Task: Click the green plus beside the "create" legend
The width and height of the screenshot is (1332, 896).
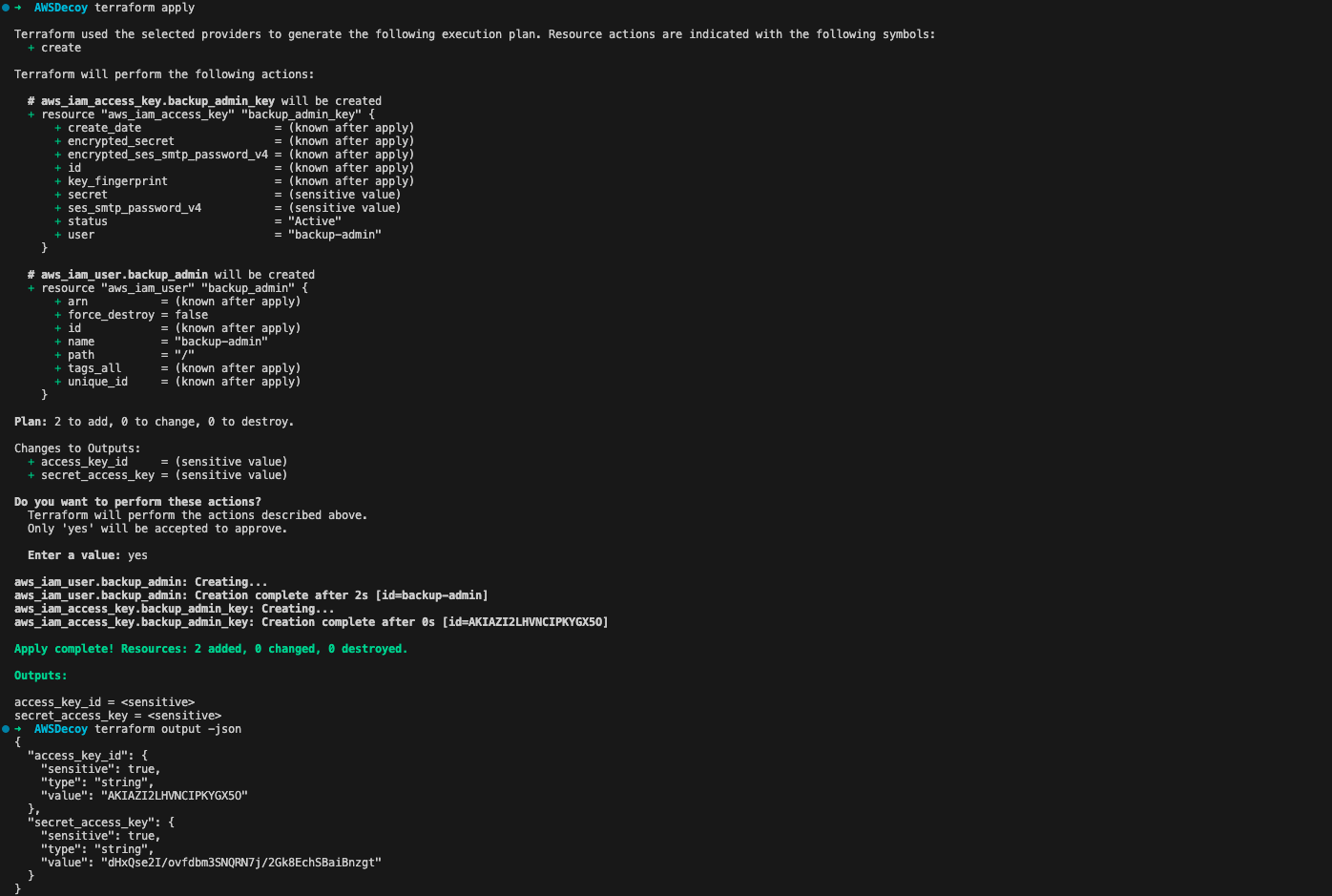Action: pyautogui.click(x=31, y=48)
